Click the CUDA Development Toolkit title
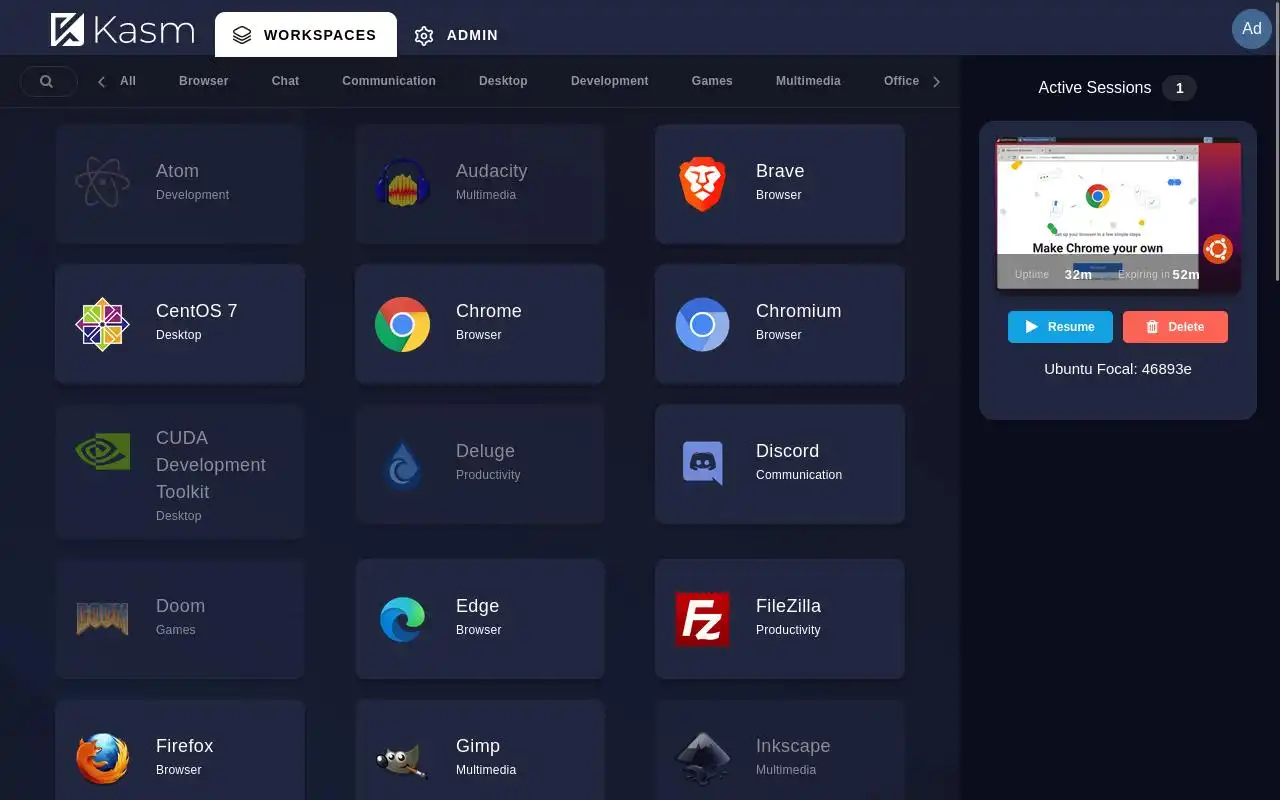The width and height of the screenshot is (1280, 800). point(211,465)
